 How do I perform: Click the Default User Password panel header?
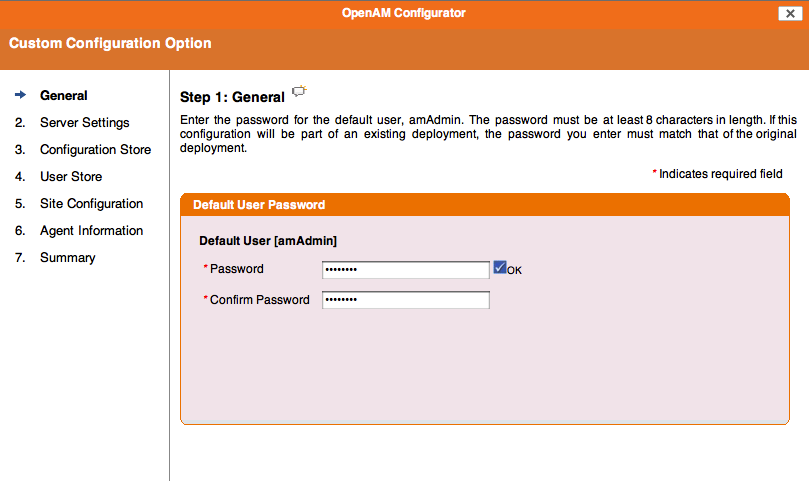click(485, 205)
